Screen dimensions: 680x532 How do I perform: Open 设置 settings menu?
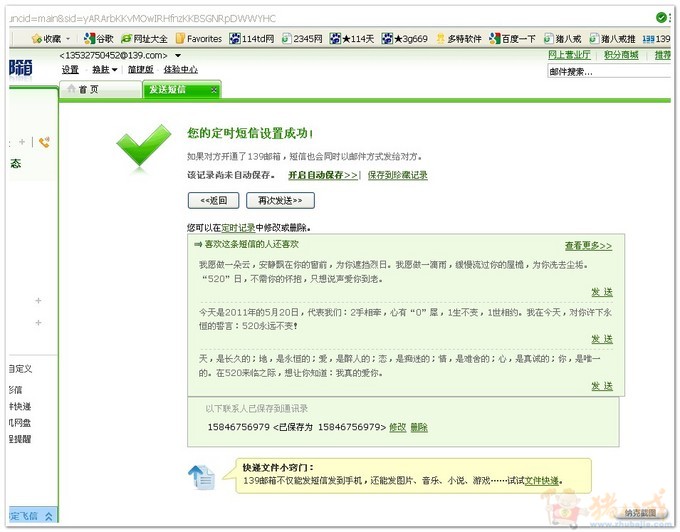[x=70, y=69]
